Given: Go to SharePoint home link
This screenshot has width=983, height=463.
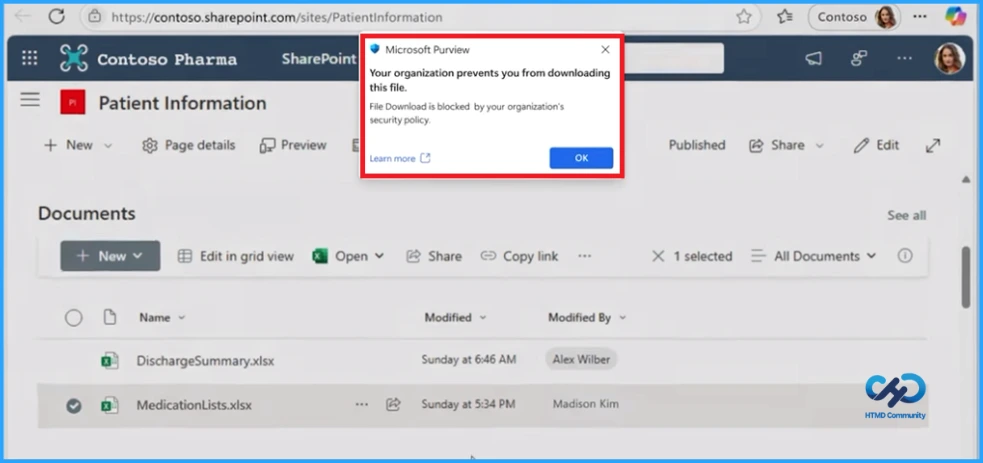Looking at the screenshot, I should click(x=319, y=59).
